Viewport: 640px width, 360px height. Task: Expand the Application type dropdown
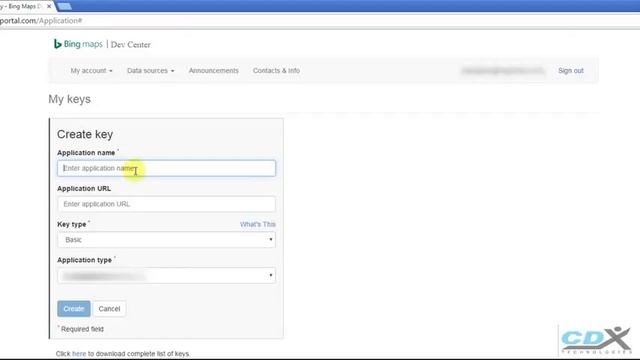(167, 276)
